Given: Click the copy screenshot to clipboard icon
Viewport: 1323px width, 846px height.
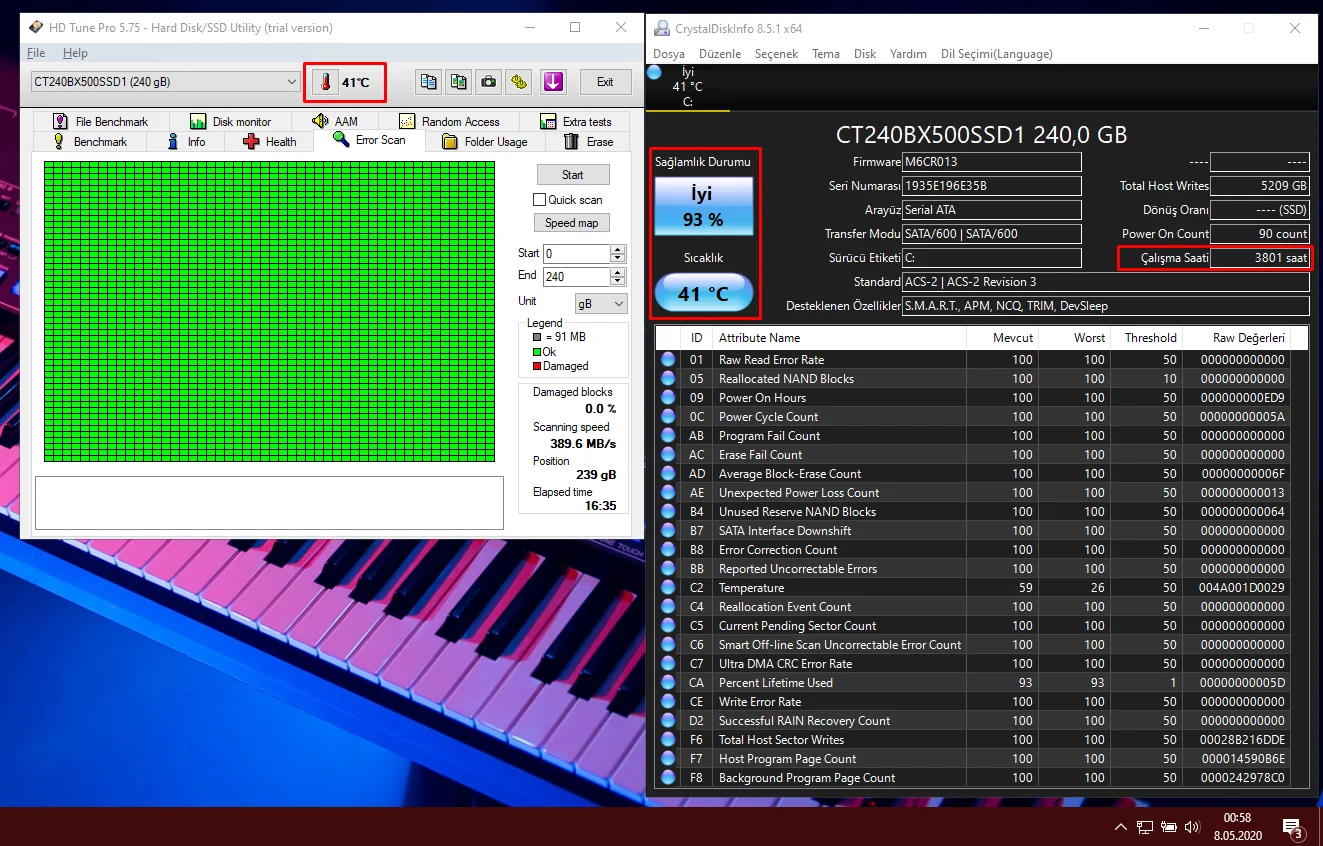Looking at the screenshot, I should point(458,81).
